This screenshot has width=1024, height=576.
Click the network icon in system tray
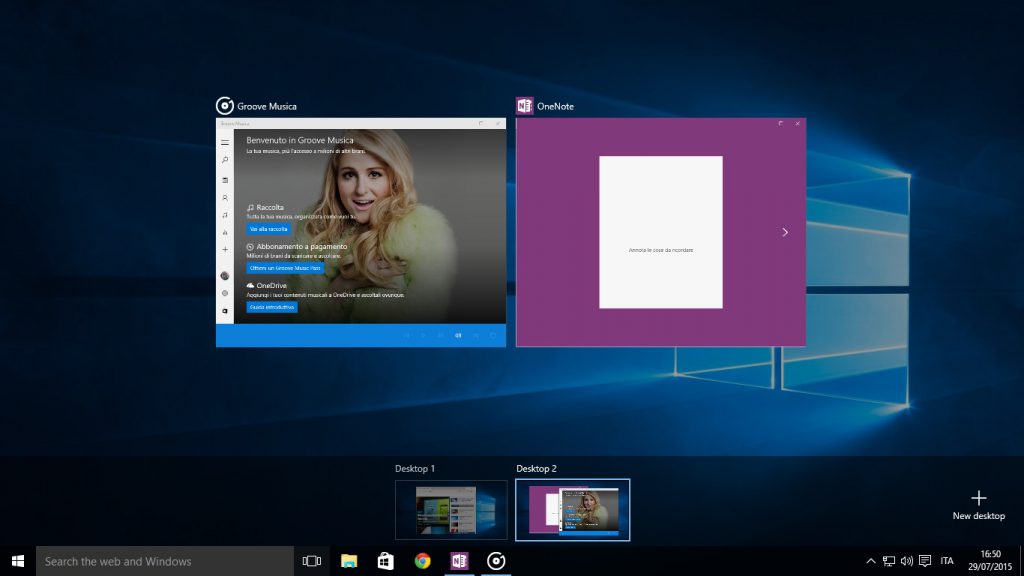(x=889, y=561)
